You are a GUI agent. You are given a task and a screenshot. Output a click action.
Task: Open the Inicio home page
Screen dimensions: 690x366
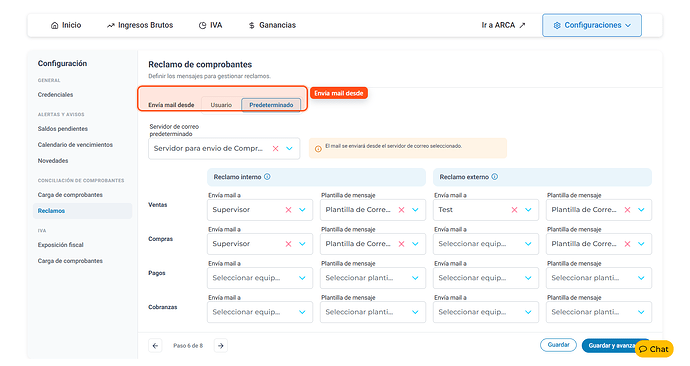tap(66, 25)
